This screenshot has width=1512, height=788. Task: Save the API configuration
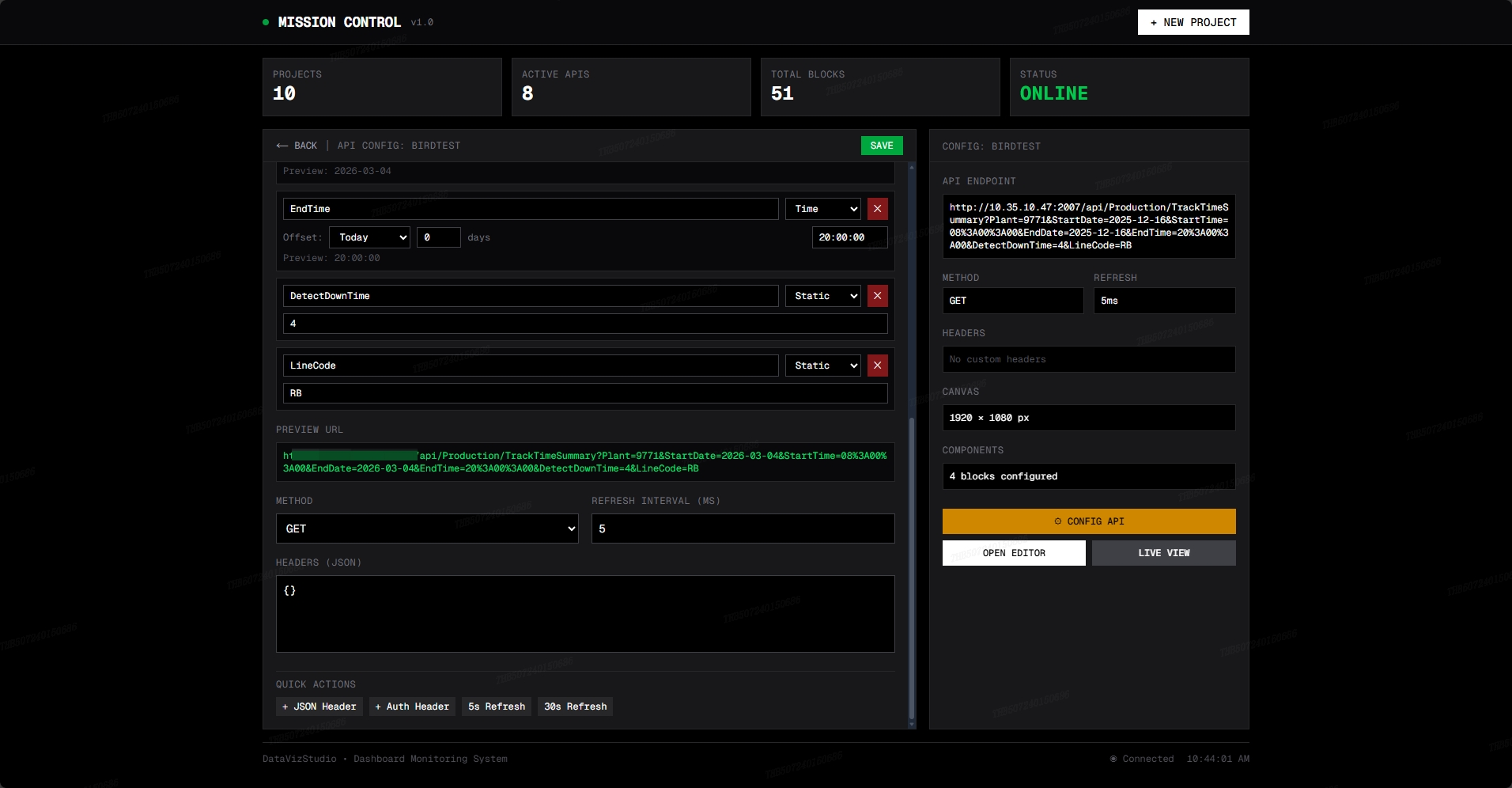pyautogui.click(x=882, y=146)
